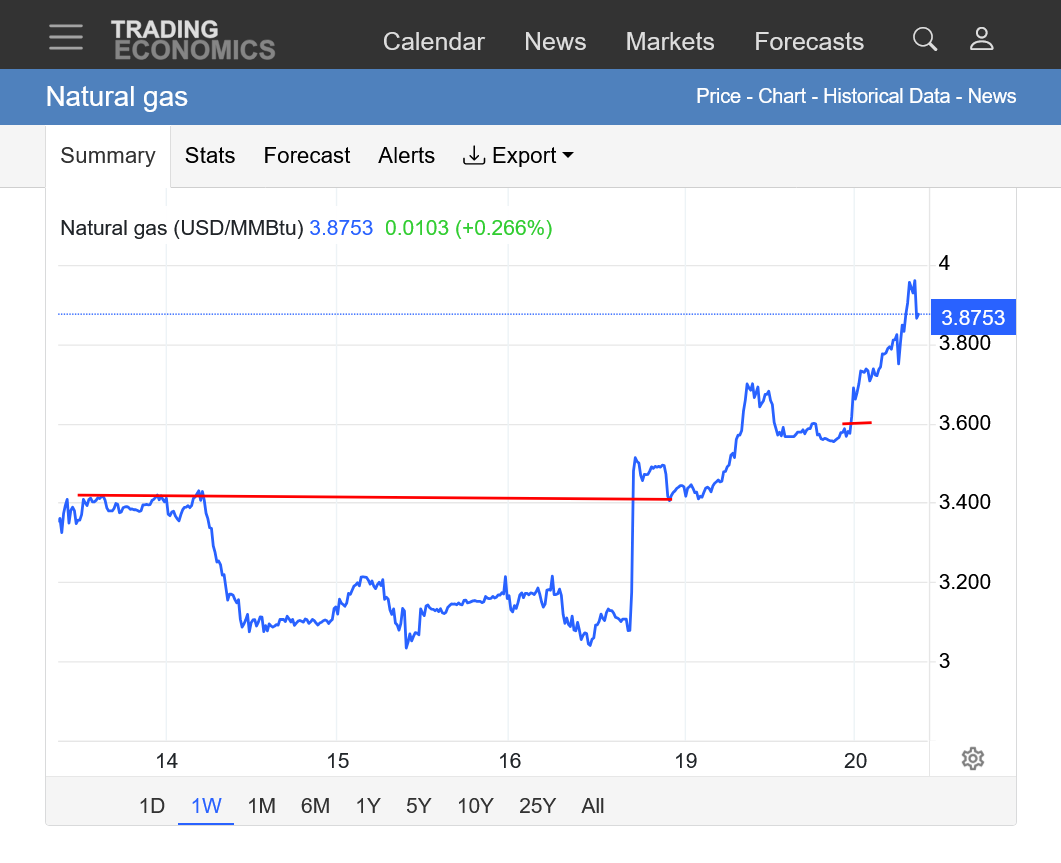Screen dimensions: 1061x863
Task: Expand the Export dropdown
Action: point(518,156)
